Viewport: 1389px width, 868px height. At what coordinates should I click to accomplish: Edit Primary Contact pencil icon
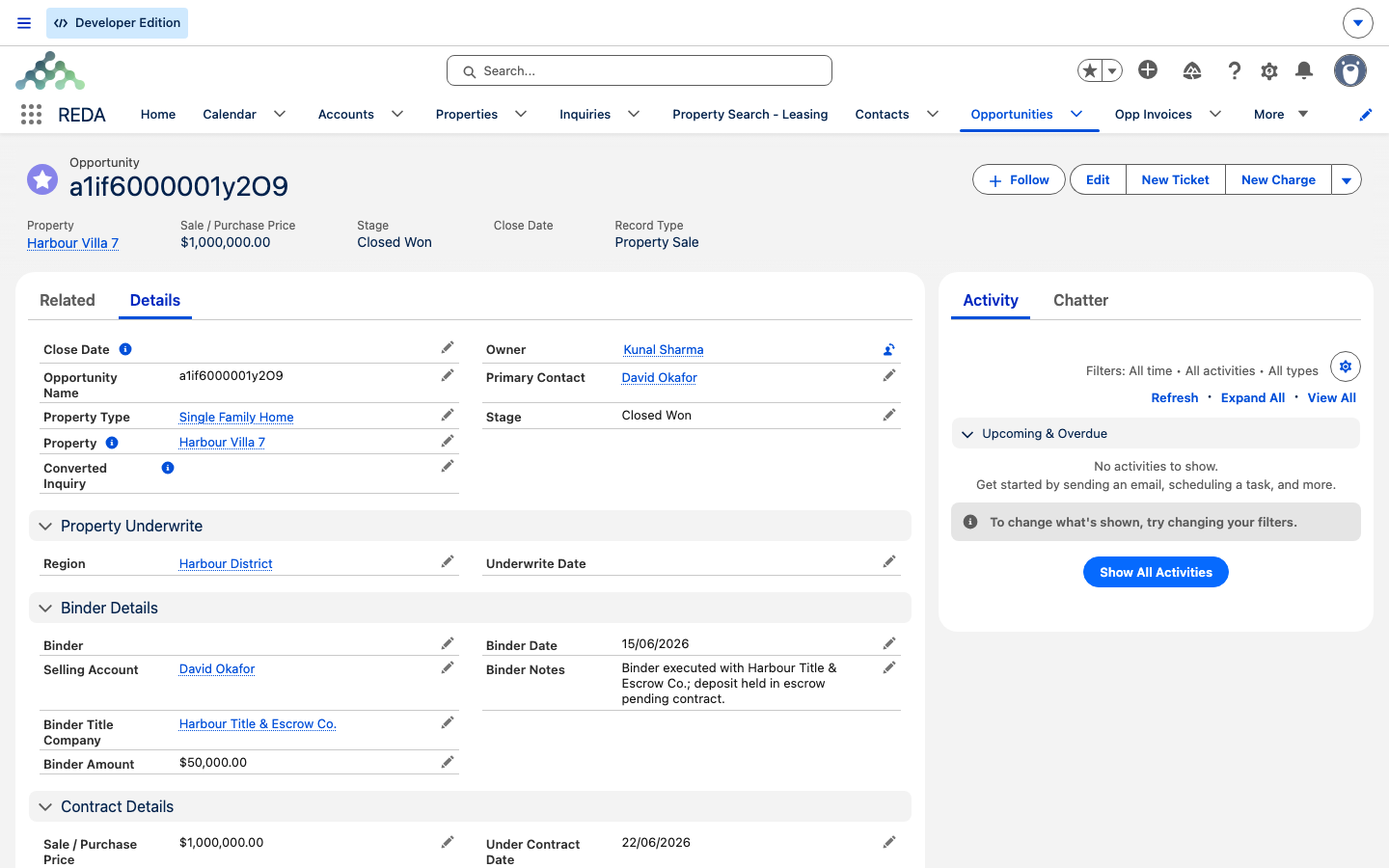[x=889, y=375]
